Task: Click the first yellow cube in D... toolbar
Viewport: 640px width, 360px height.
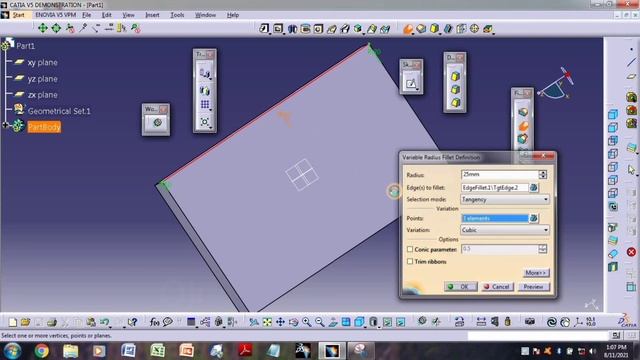Action: coord(456,76)
